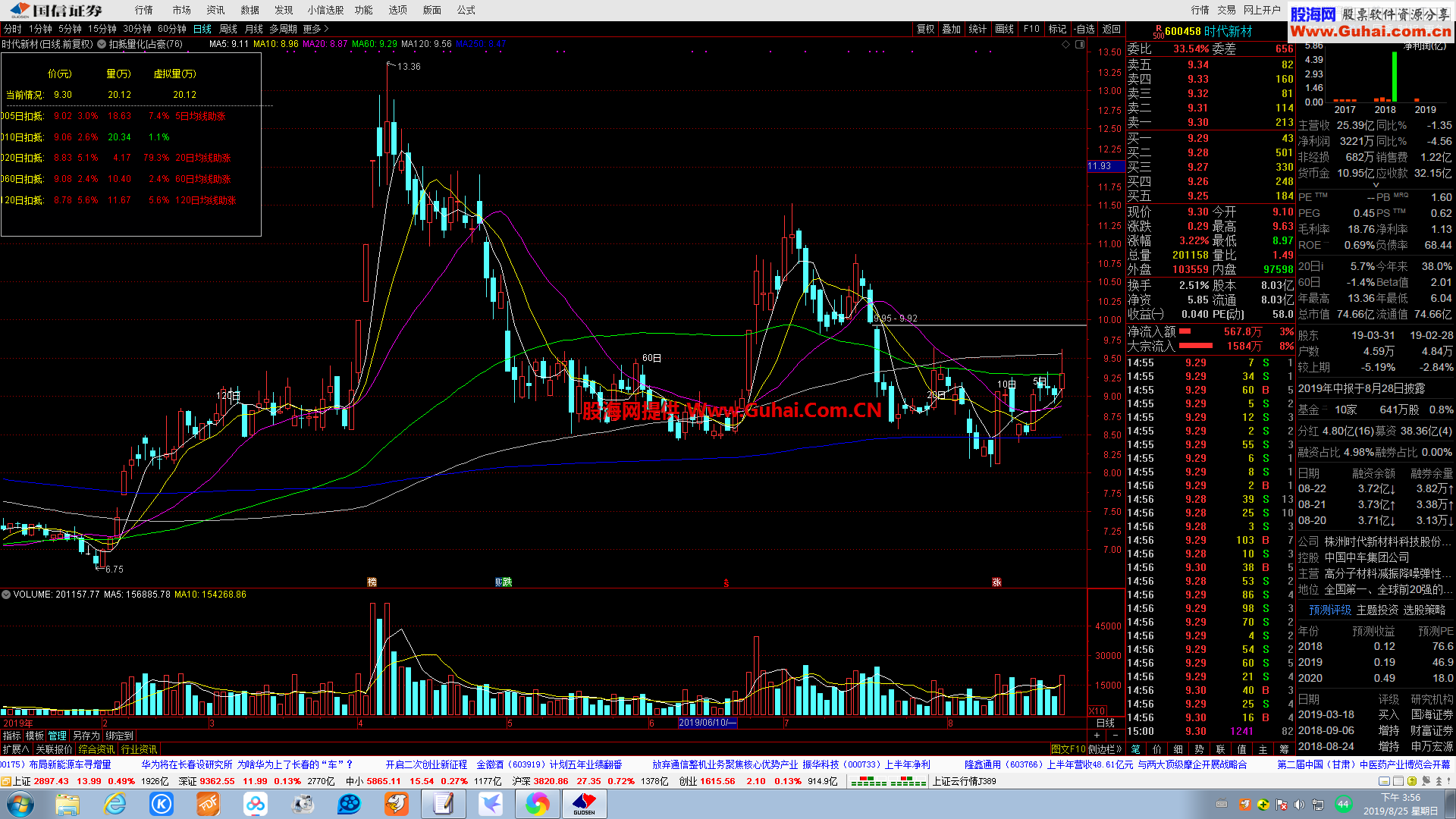Open the 行情 menu in the top-left menu bar

(x=143, y=10)
